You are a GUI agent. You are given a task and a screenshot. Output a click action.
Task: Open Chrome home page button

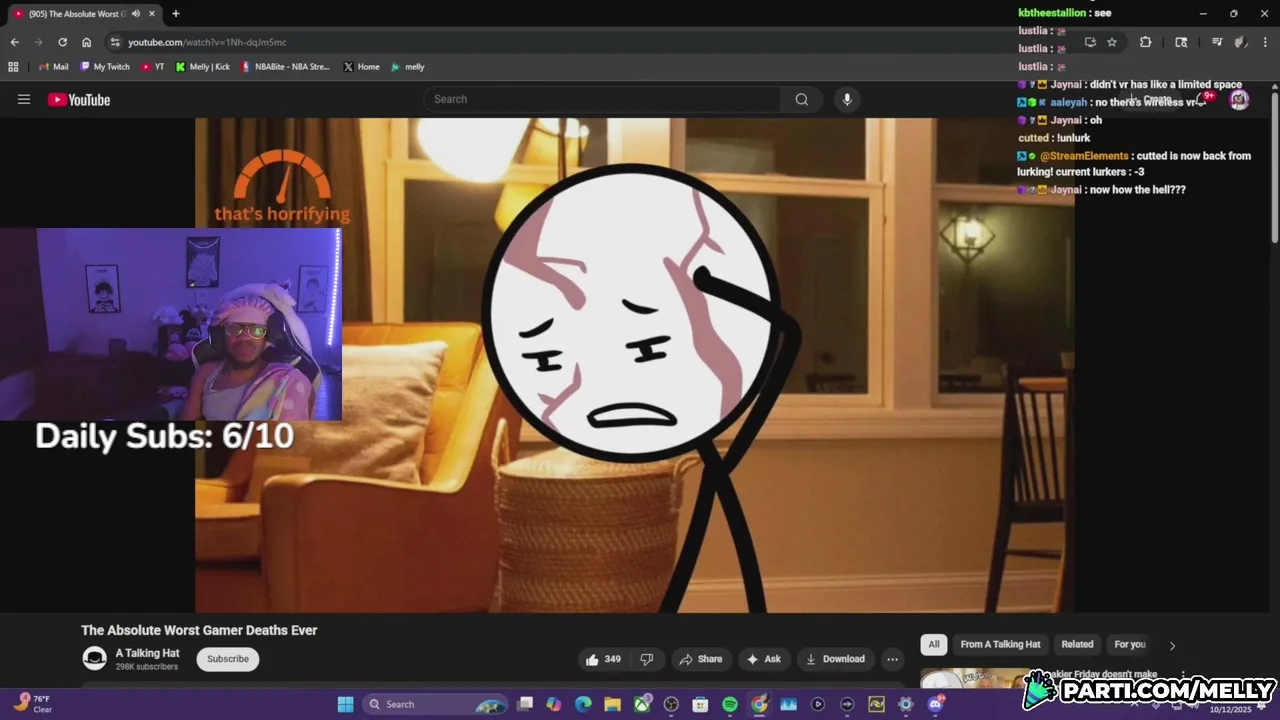coord(86,42)
